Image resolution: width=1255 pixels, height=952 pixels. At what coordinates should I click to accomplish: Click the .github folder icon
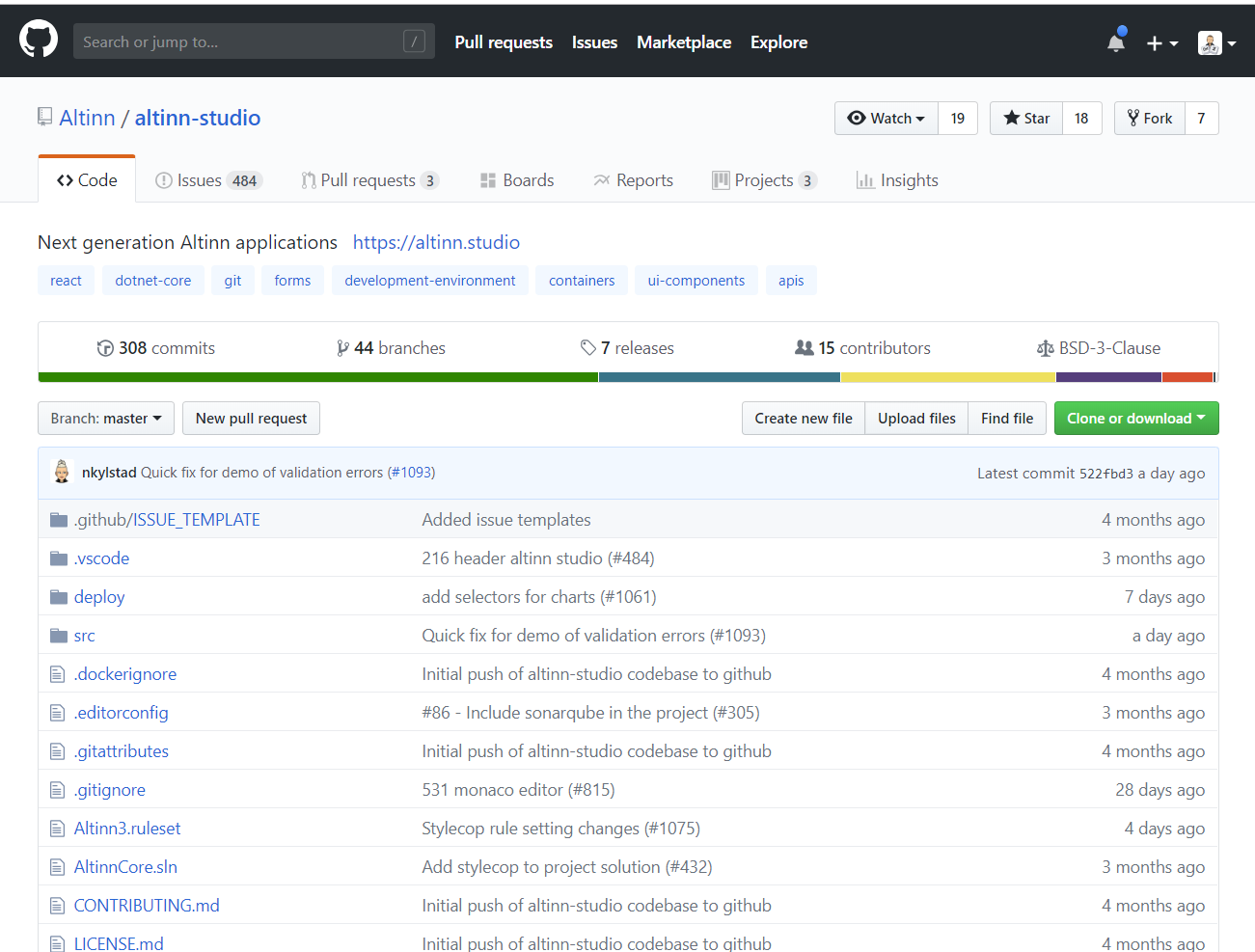coord(58,520)
